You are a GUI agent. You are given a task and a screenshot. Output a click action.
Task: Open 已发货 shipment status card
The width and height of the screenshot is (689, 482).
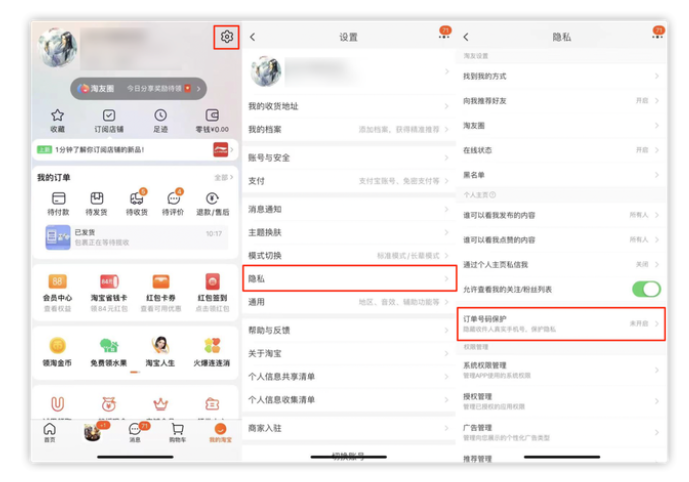(136, 237)
